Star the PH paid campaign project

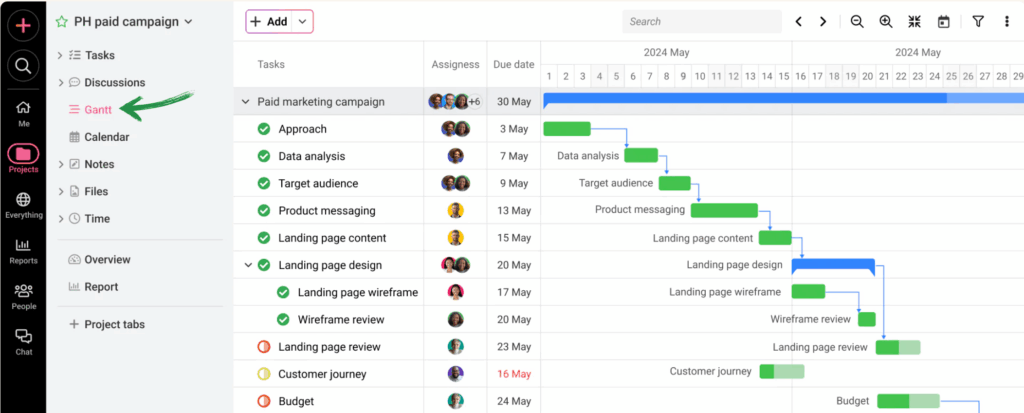(x=61, y=22)
